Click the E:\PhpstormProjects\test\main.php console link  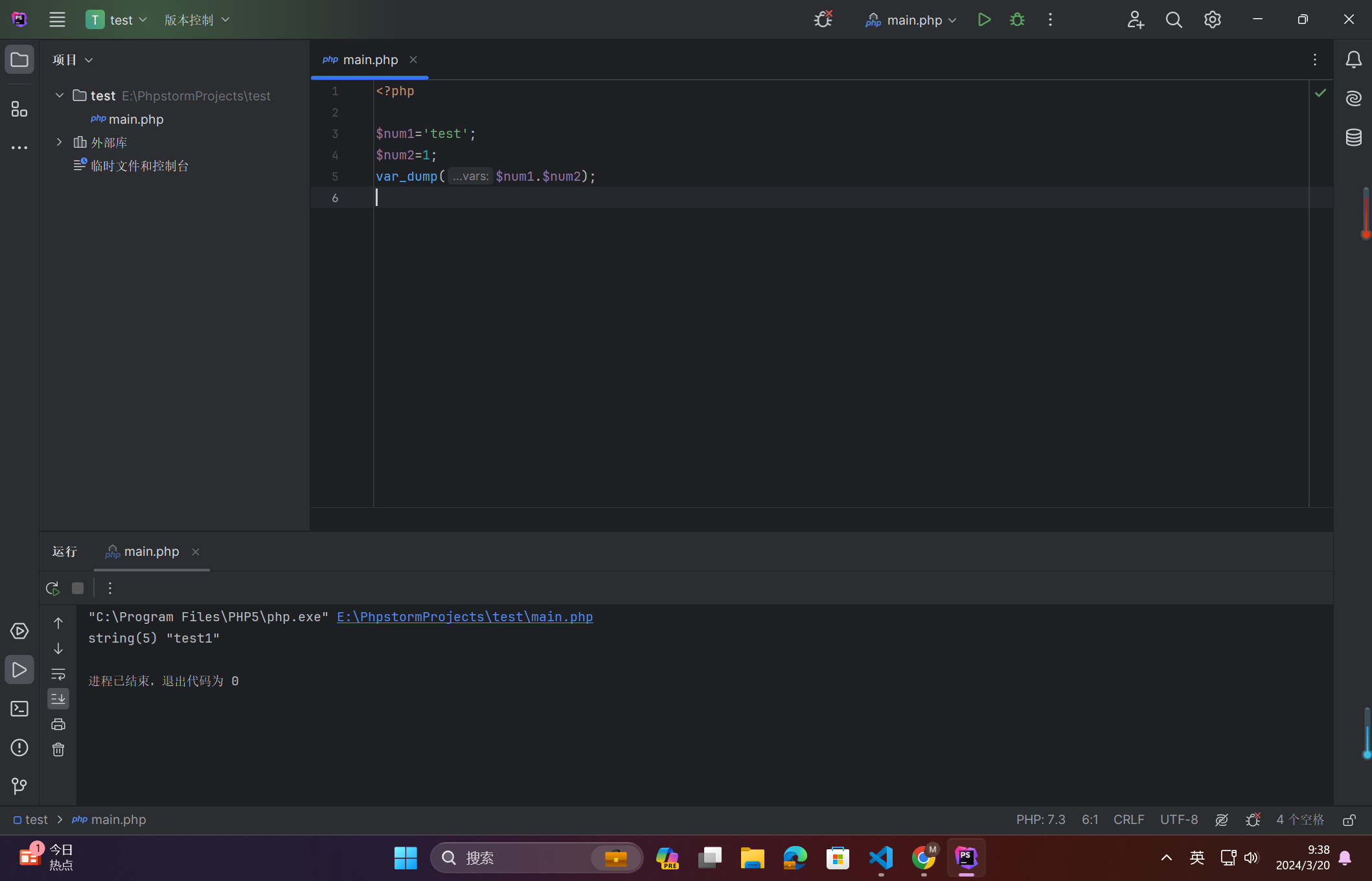pyautogui.click(x=464, y=617)
